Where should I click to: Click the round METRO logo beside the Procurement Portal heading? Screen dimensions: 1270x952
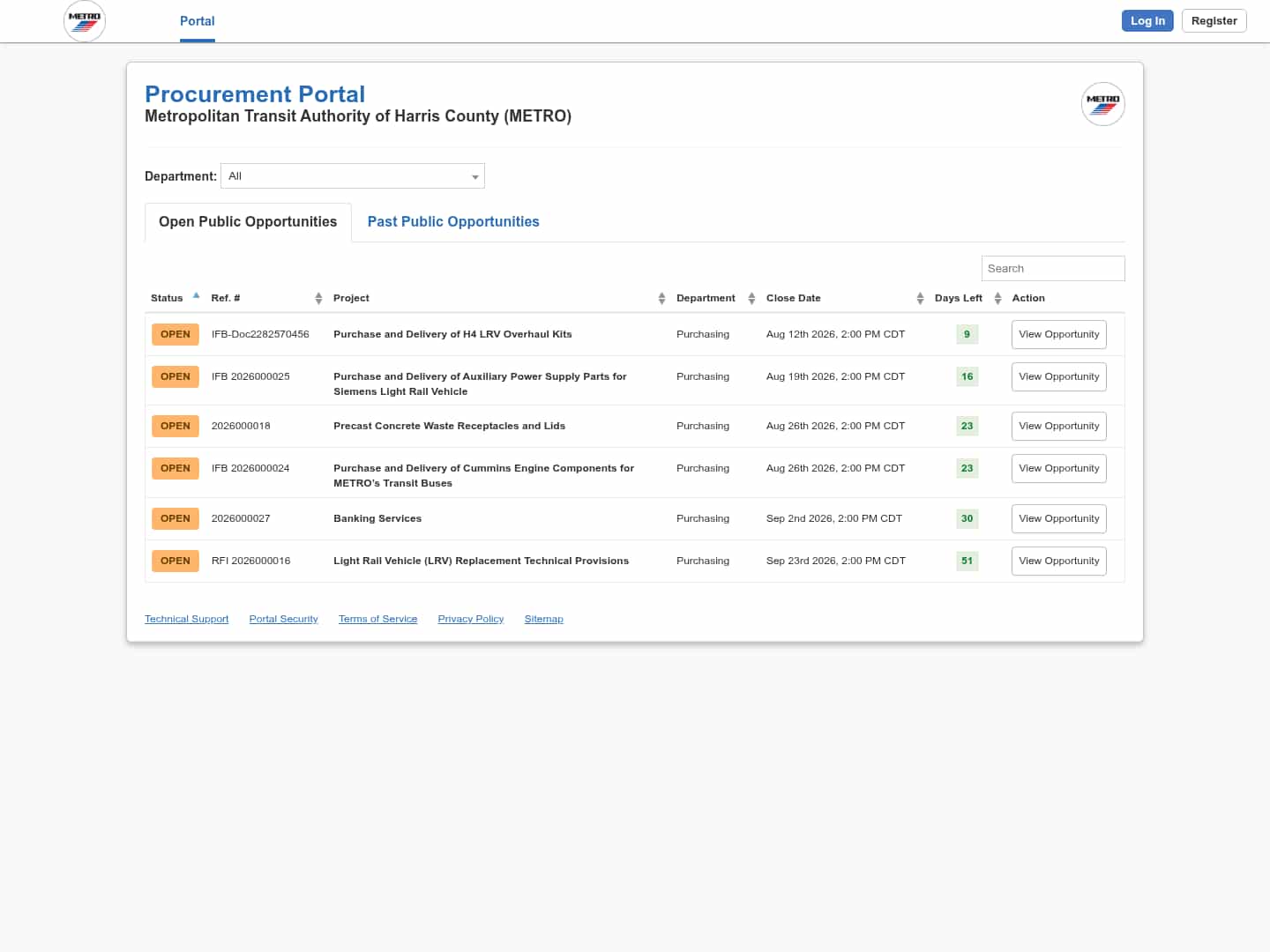tap(1103, 104)
